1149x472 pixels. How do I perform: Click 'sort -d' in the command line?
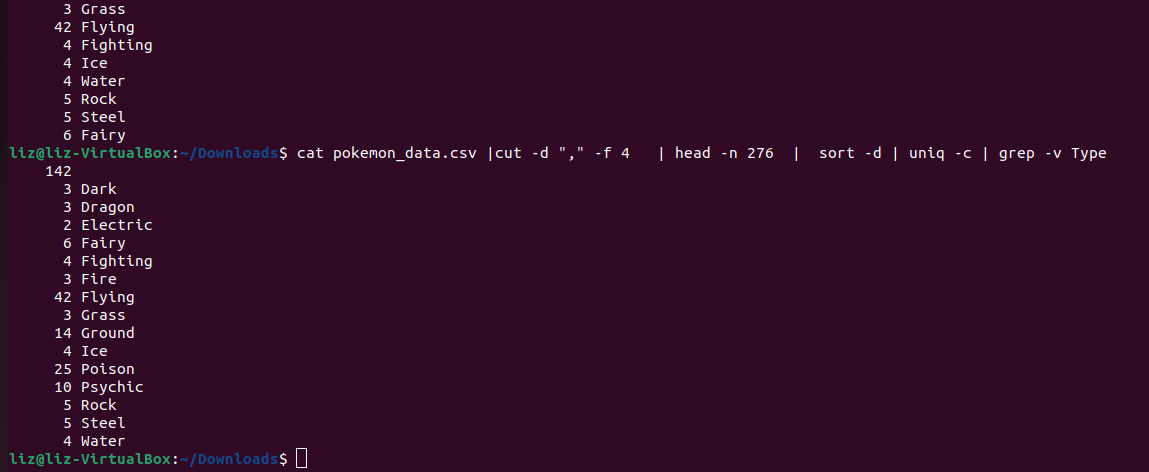coord(850,153)
